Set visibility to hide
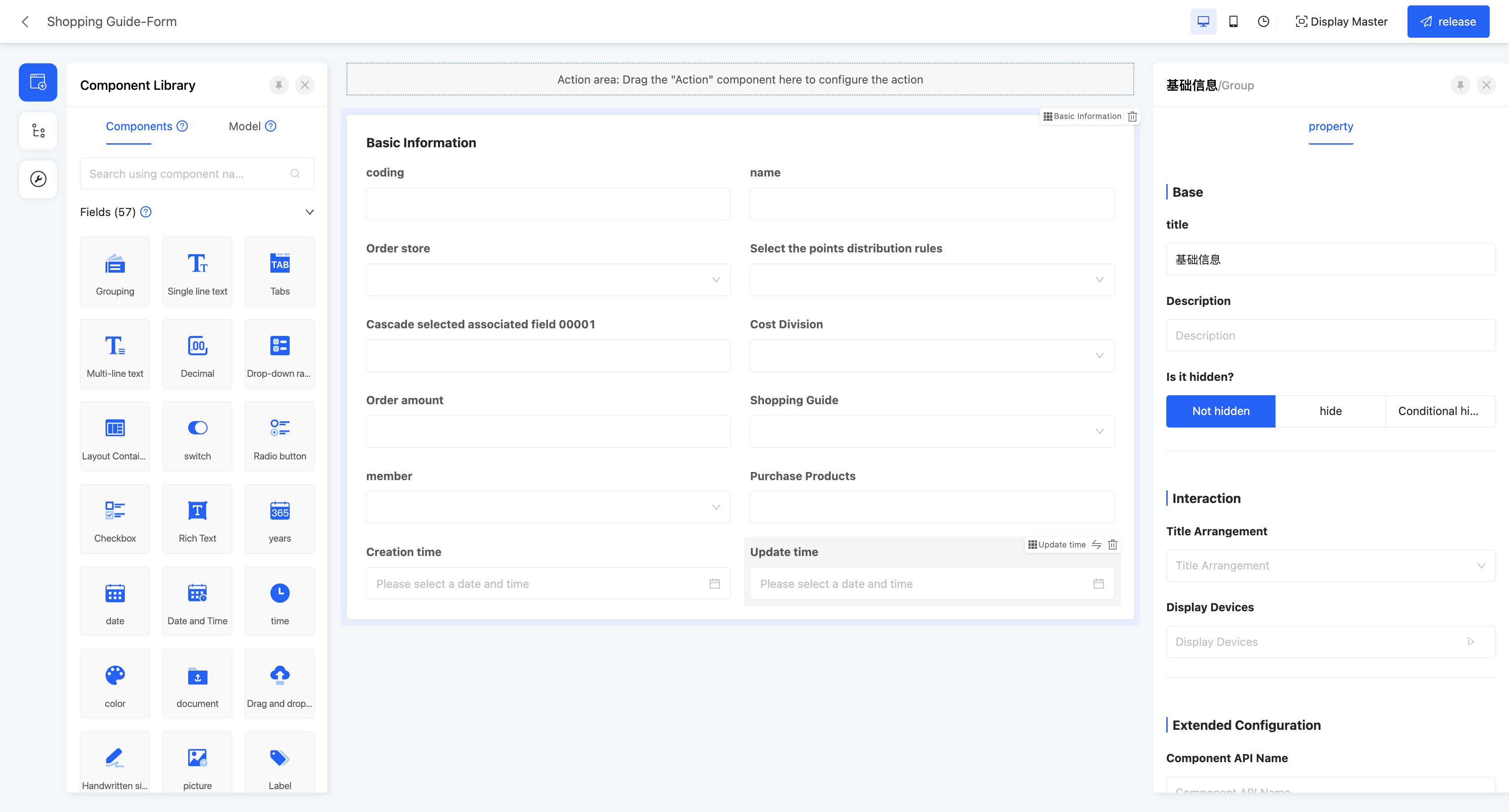 click(1330, 410)
